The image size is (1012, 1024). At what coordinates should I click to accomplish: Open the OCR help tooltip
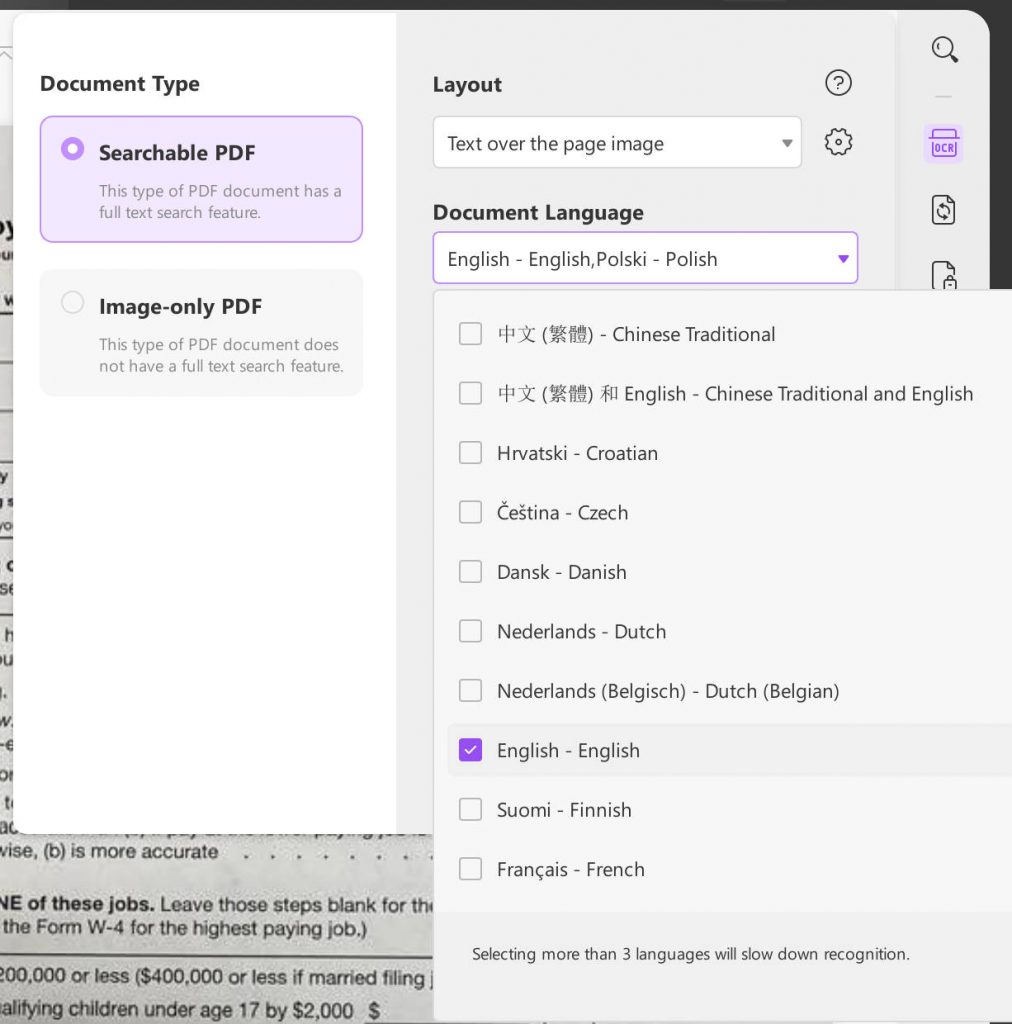[838, 83]
